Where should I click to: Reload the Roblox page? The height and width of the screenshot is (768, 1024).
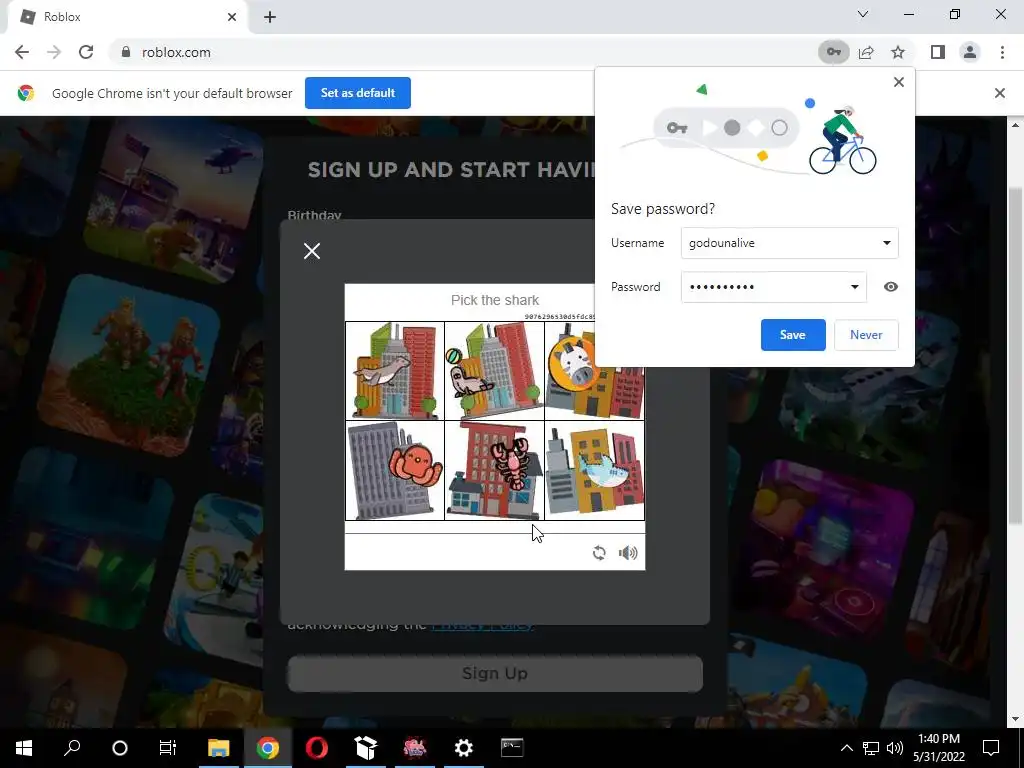86,52
